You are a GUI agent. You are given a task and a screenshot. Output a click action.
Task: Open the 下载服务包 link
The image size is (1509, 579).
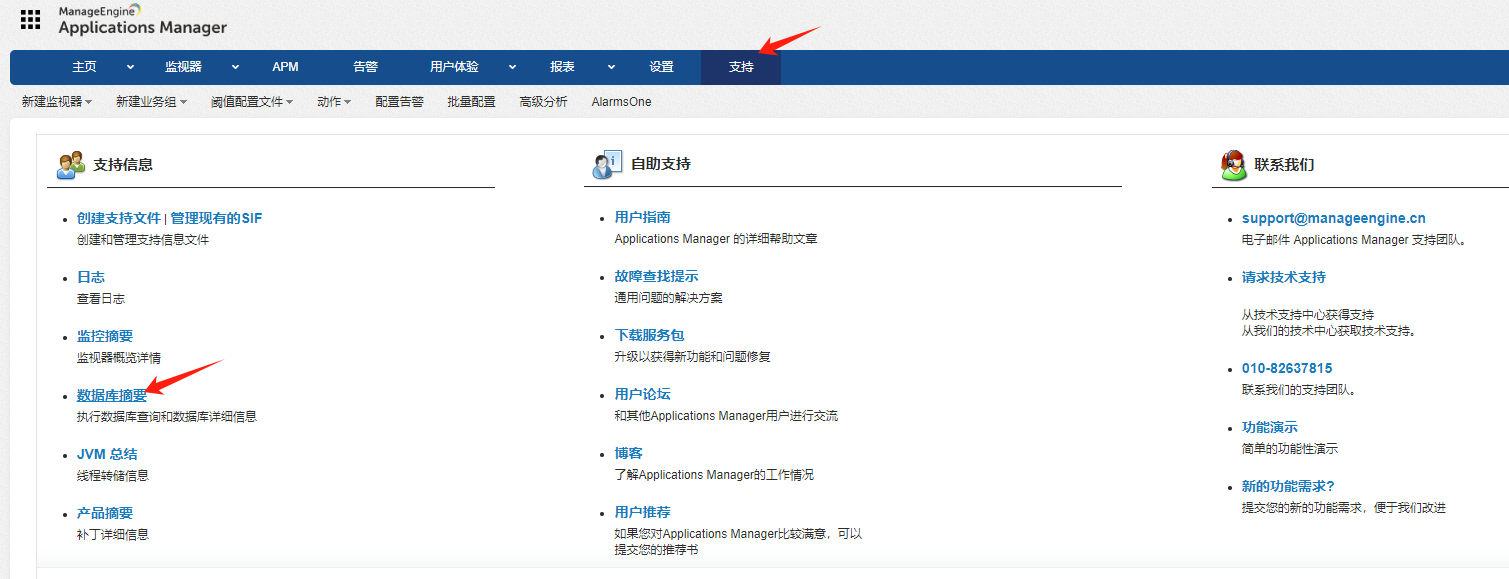[x=649, y=335]
